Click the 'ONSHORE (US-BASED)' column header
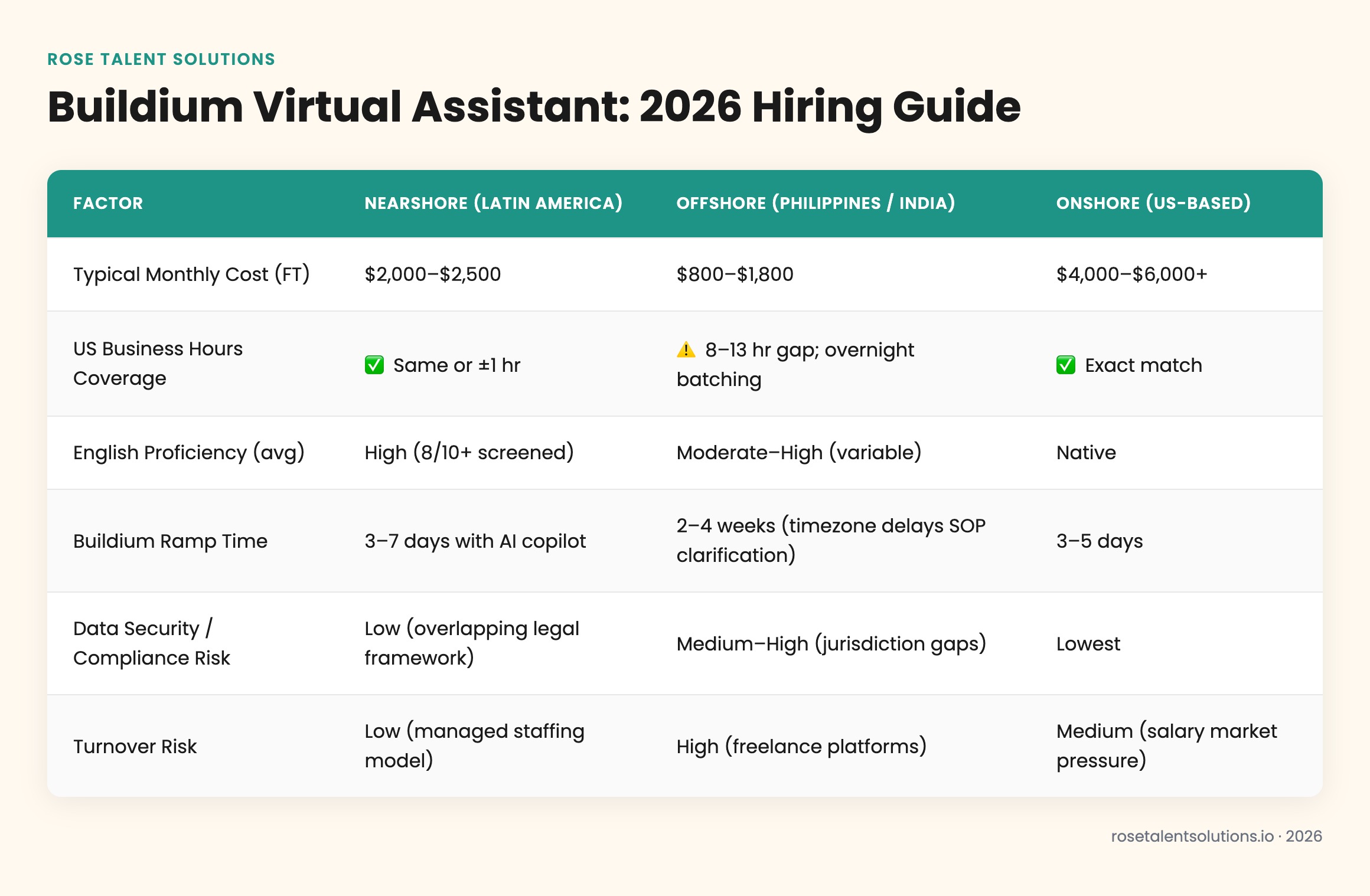This screenshot has width=1370, height=896. 1154,204
